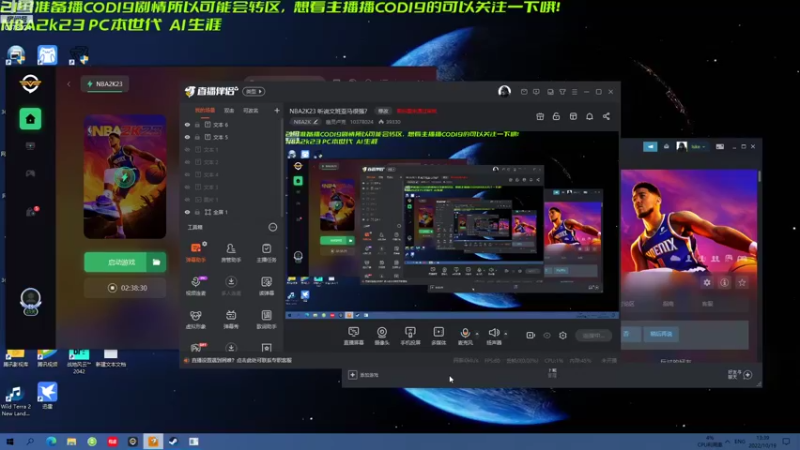This screenshot has width=800, height=450.
Task: Click the blue button in right game window
Action: pos(661,334)
